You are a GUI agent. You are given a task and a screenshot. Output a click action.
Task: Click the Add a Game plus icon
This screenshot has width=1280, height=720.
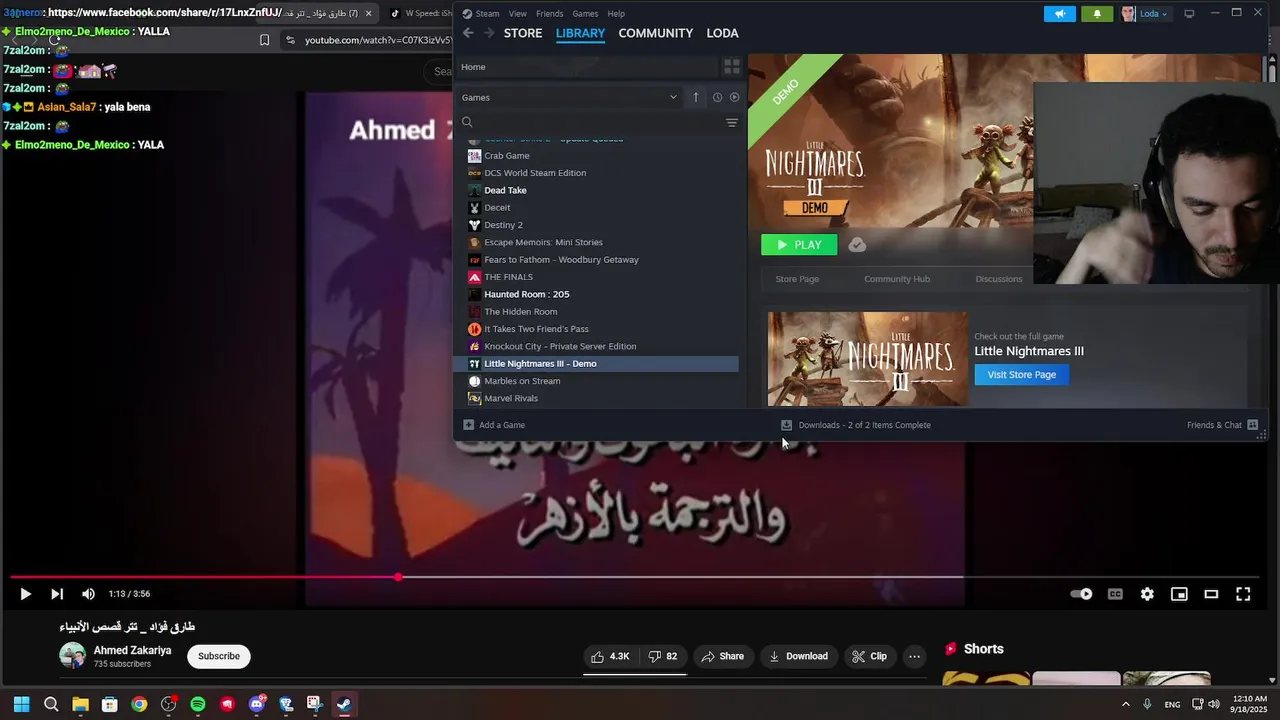tap(468, 425)
